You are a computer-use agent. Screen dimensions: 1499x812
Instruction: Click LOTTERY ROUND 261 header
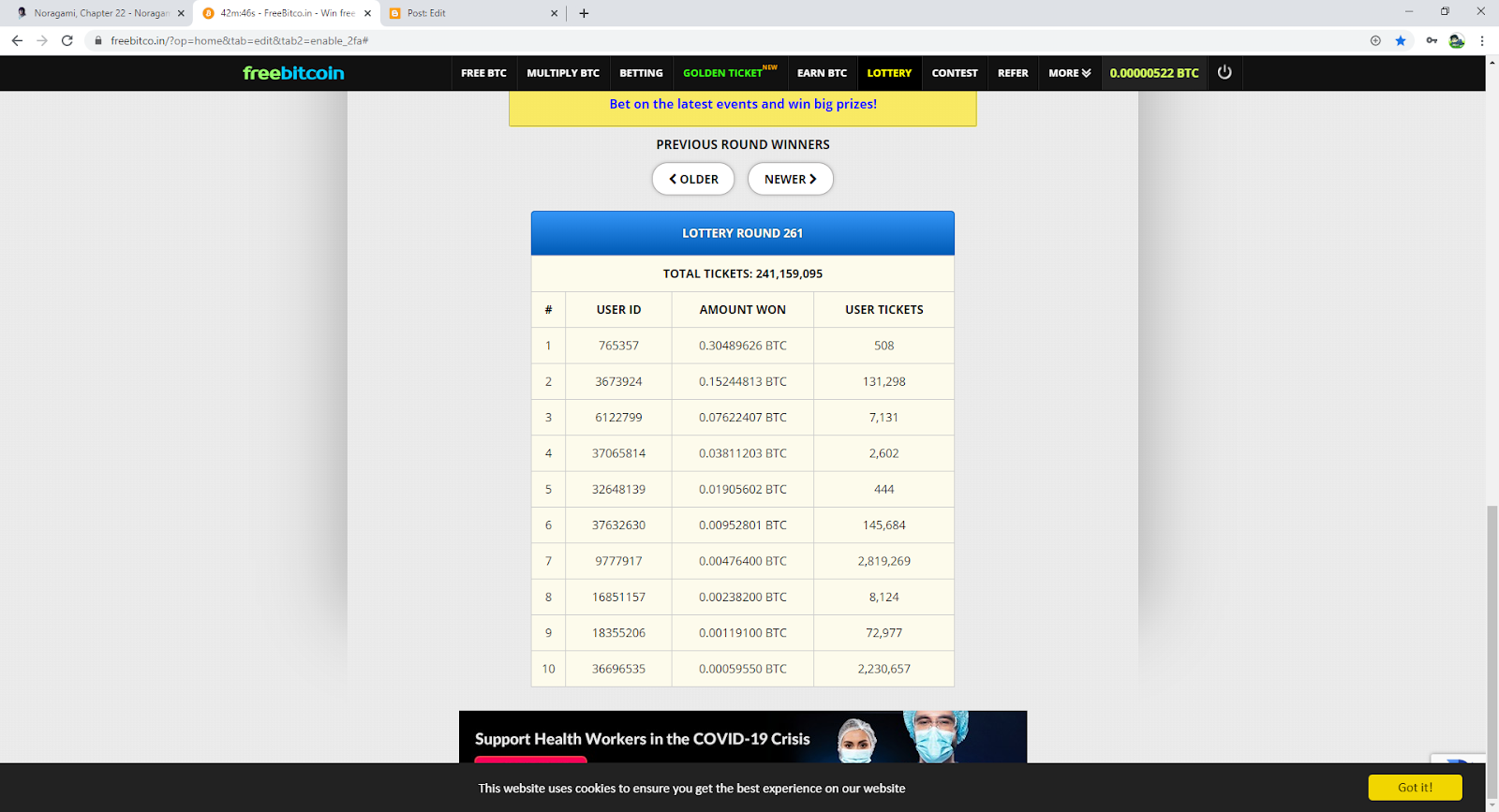tap(743, 233)
